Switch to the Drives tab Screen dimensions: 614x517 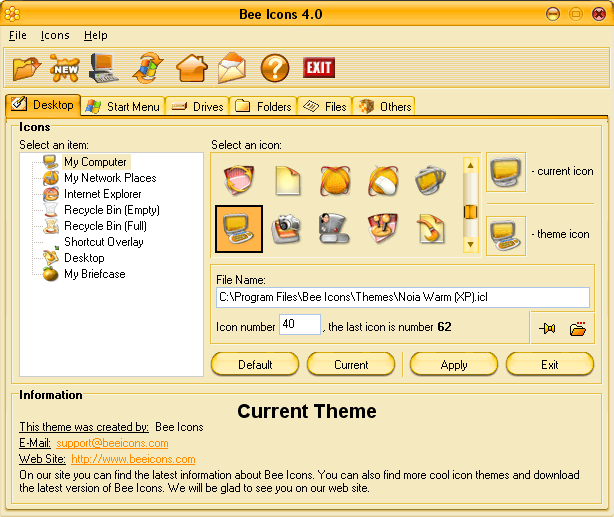197,107
